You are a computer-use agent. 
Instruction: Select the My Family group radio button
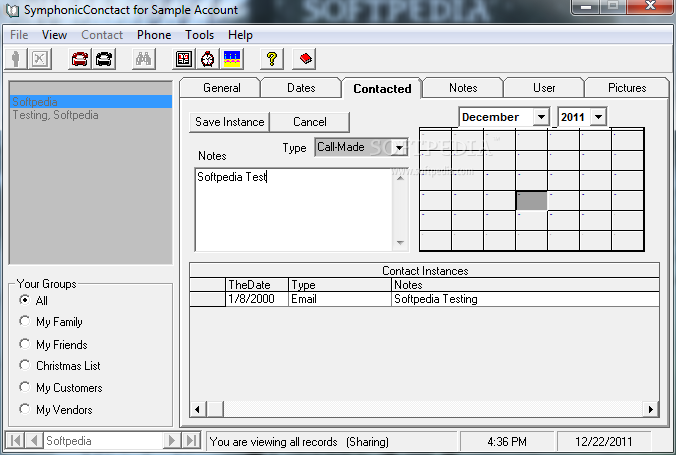click(x=25, y=321)
